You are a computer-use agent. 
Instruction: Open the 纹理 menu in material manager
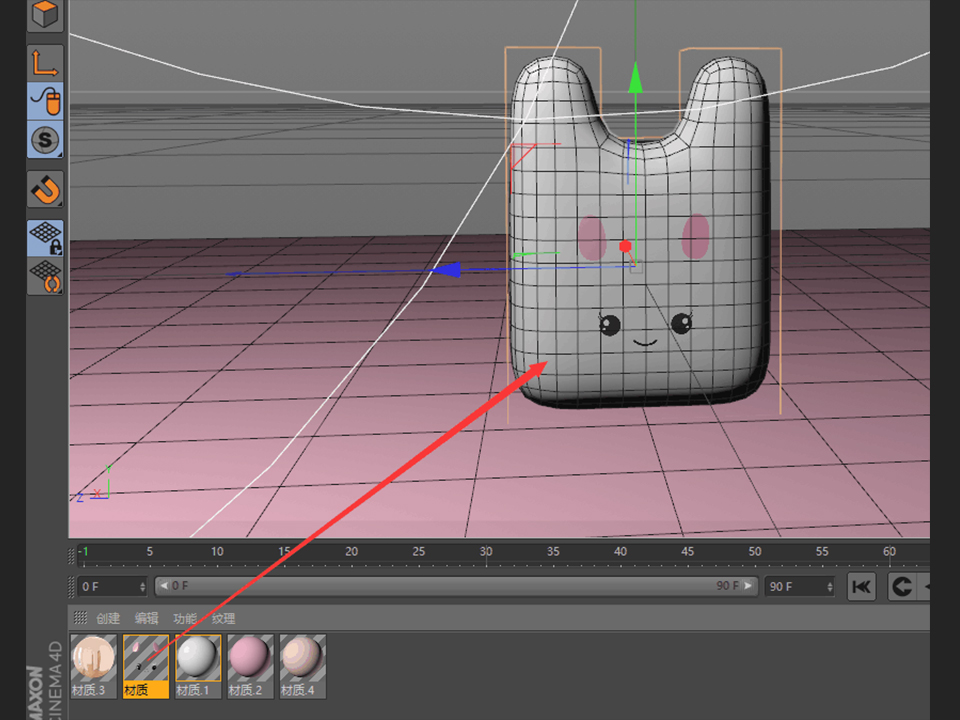[224, 619]
